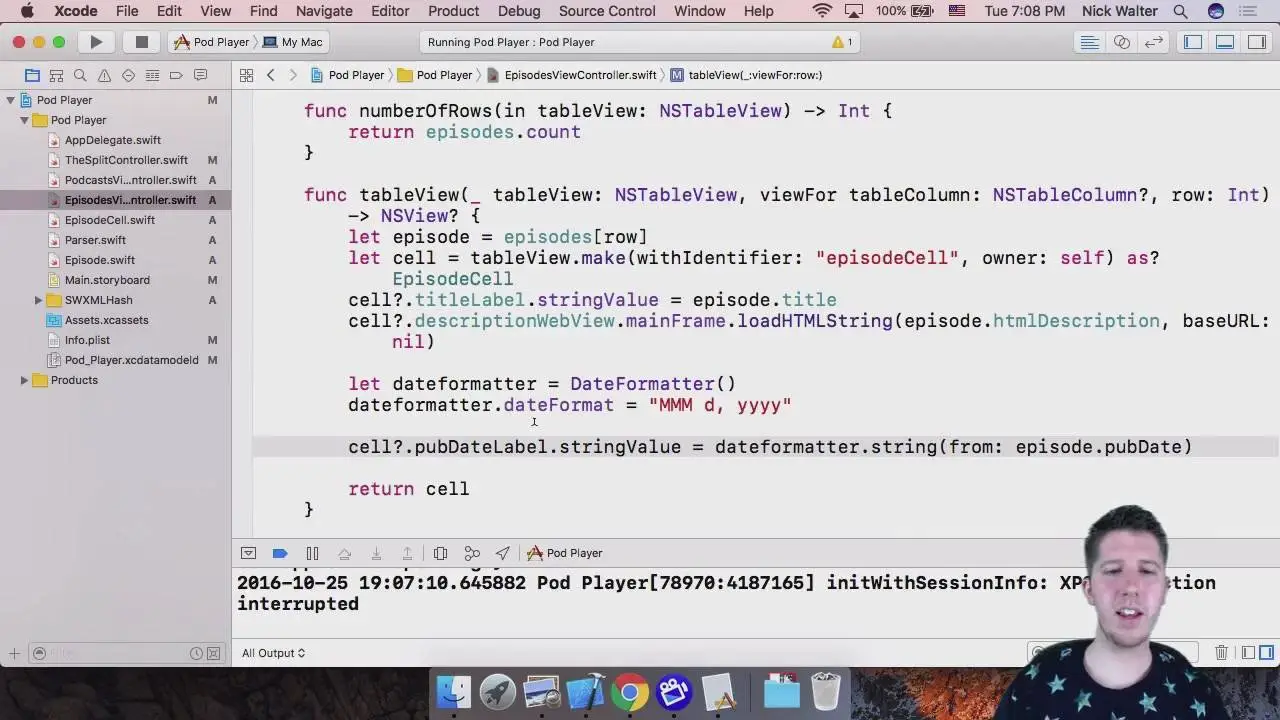Open the Source Control menu

[x=607, y=11]
